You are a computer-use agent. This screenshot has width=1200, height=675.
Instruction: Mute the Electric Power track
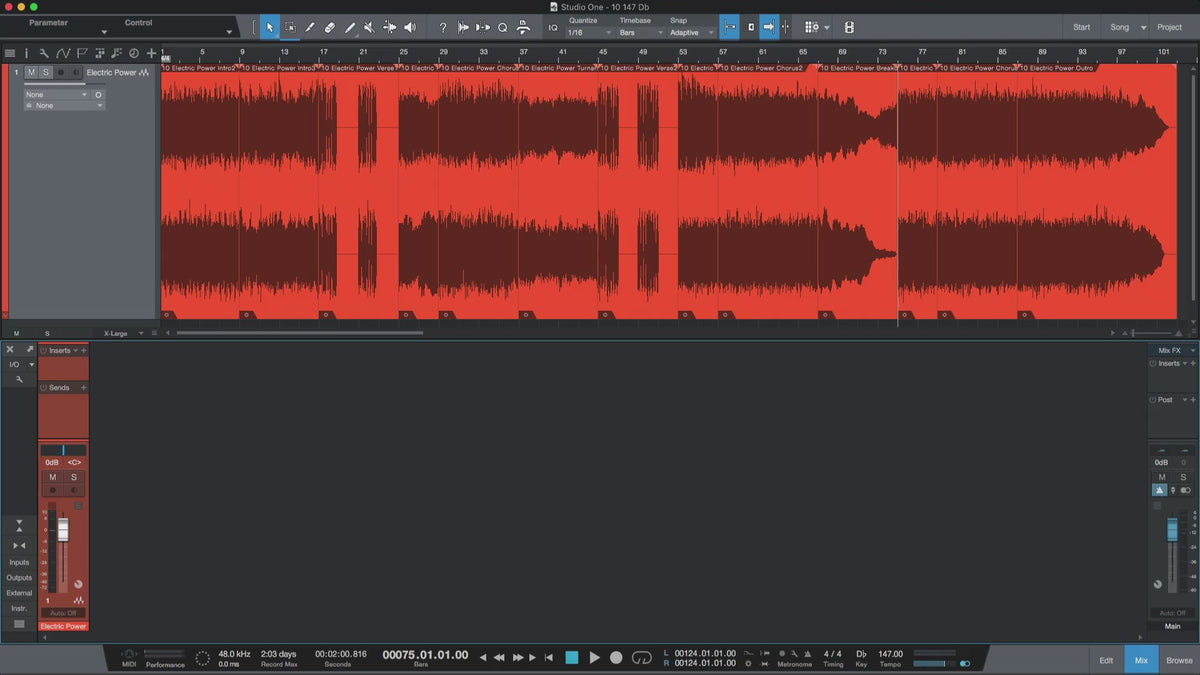[x=31, y=72]
